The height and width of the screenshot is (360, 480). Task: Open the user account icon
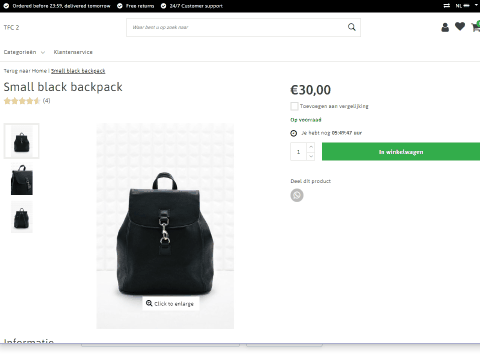tap(445, 27)
